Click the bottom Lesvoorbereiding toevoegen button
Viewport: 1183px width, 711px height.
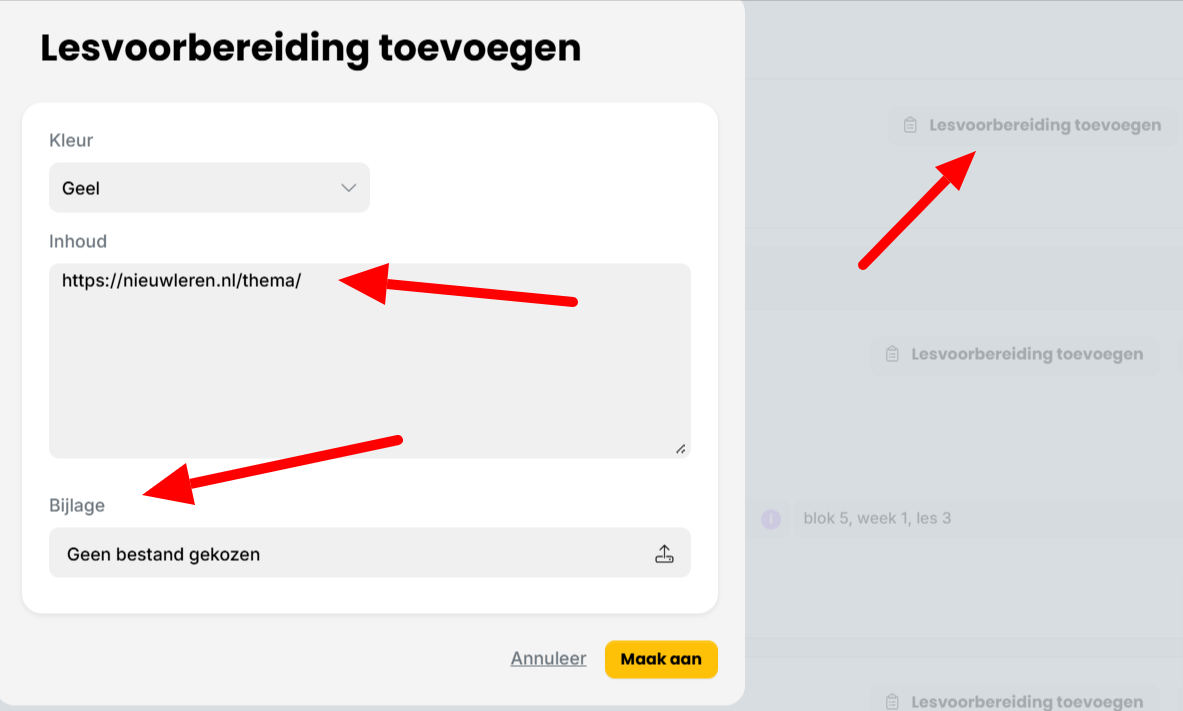tap(1015, 701)
